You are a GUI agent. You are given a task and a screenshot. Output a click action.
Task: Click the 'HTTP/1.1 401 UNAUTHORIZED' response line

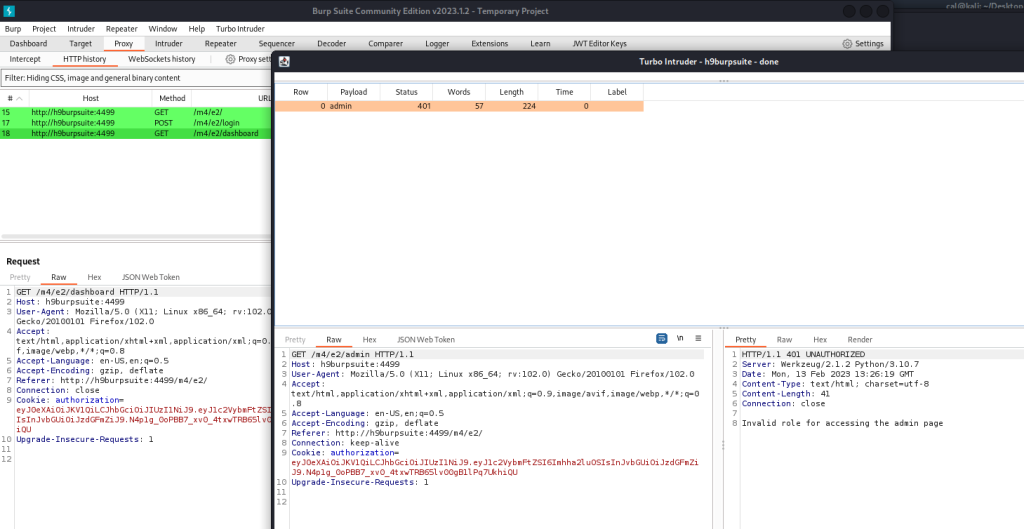tap(803, 355)
